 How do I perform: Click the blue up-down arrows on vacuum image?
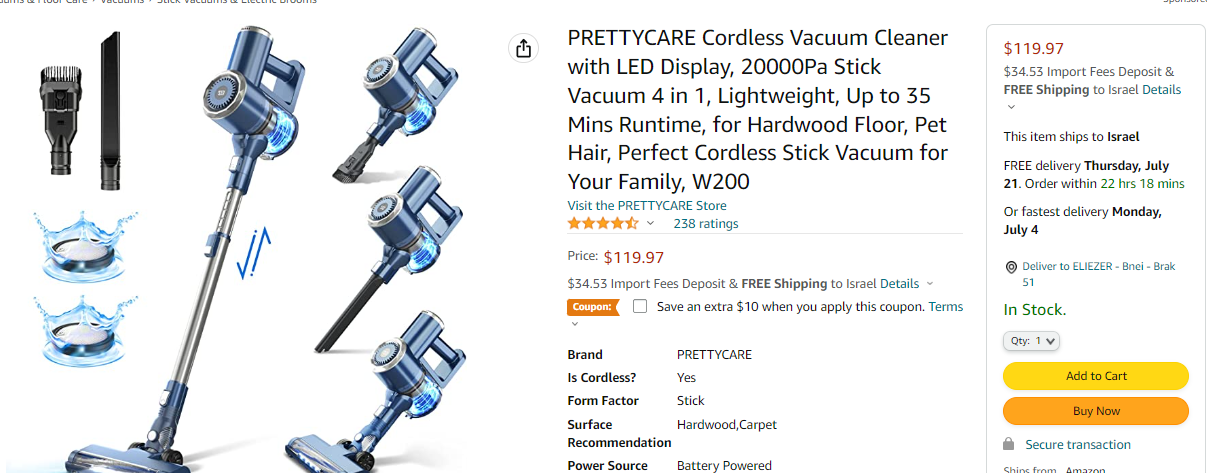254,252
